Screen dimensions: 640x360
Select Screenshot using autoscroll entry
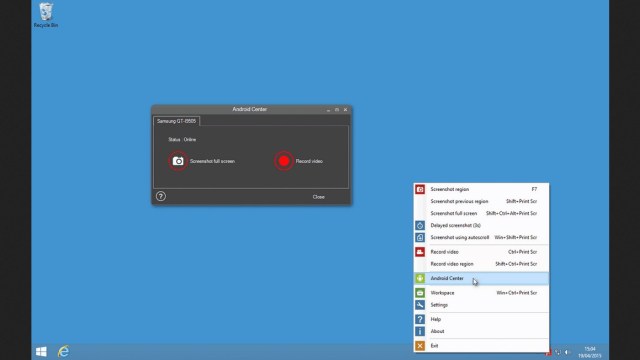(481, 238)
